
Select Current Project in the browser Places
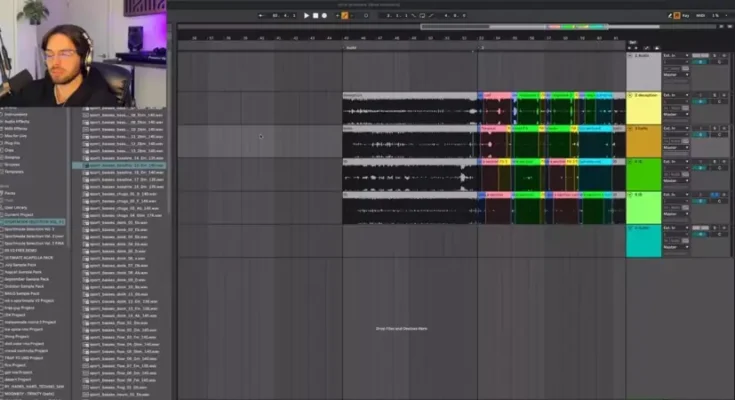(22, 214)
